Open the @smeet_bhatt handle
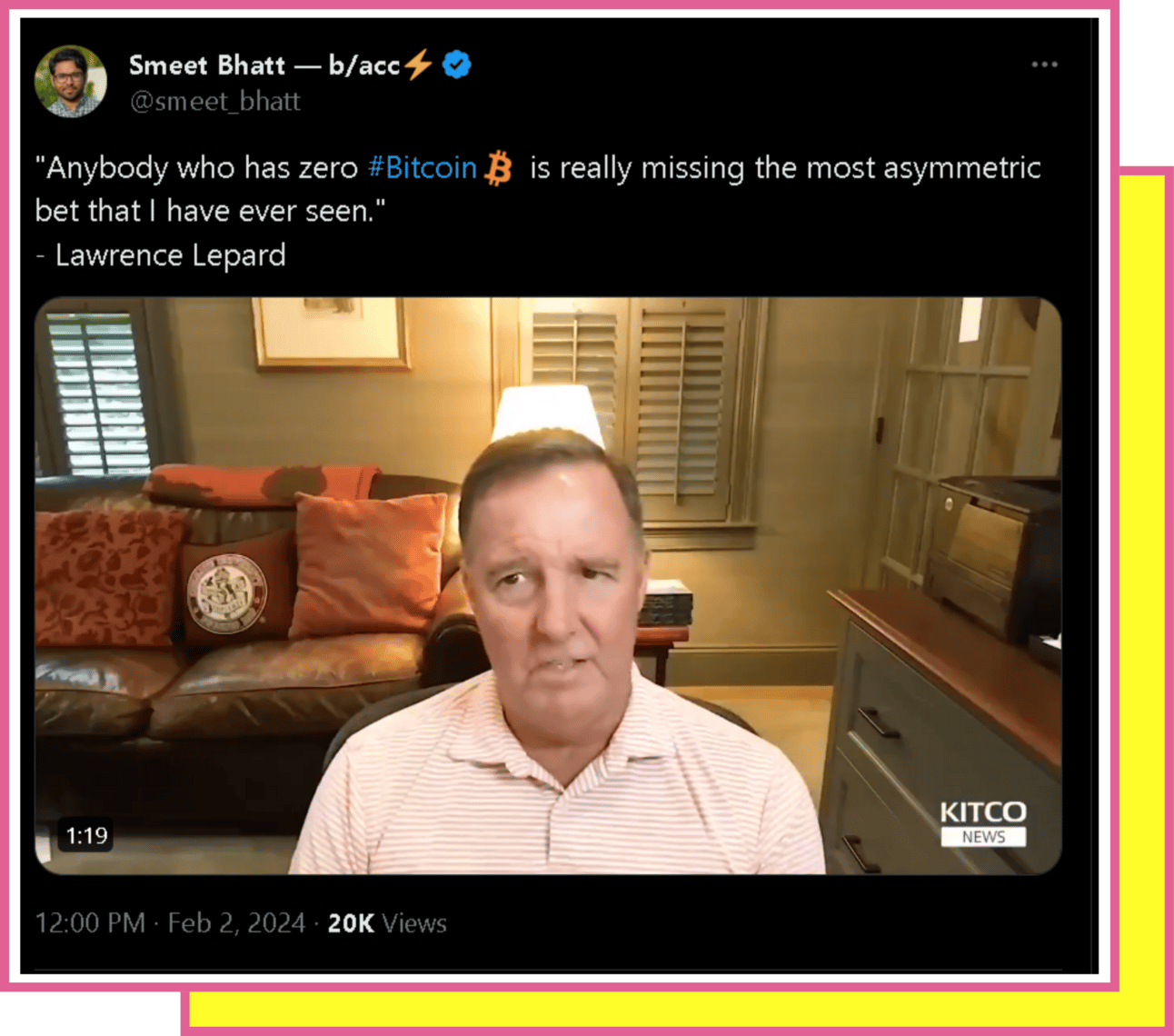Image resolution: width=1174 pixels, height=1036 pixels. click(x=214, y=102)
